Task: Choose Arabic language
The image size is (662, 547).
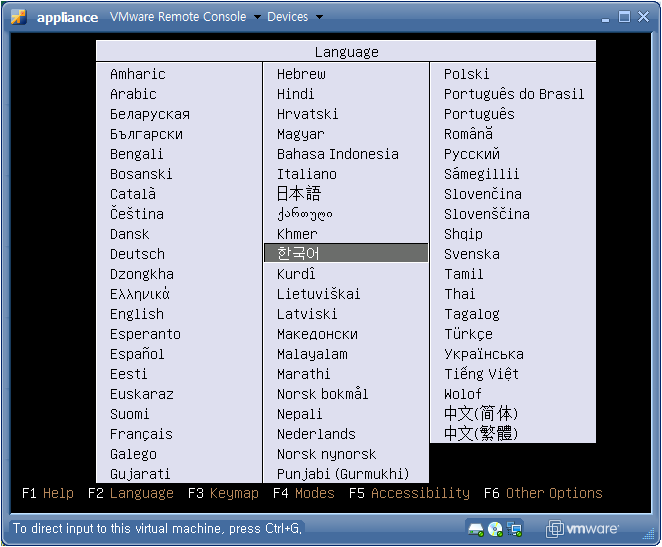Action: [133, 94]
